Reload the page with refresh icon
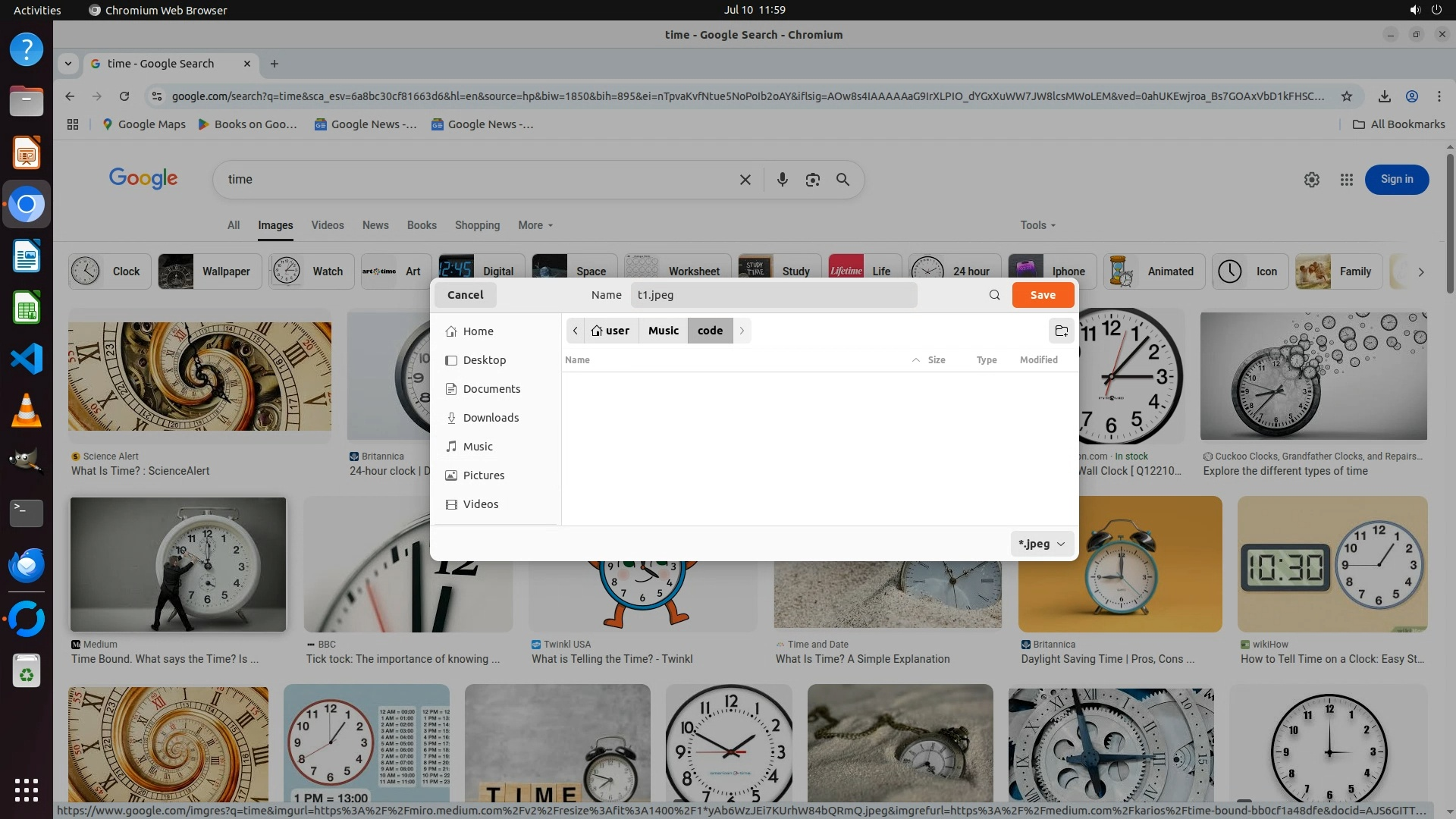1456x819 pixels. (124, 96)
